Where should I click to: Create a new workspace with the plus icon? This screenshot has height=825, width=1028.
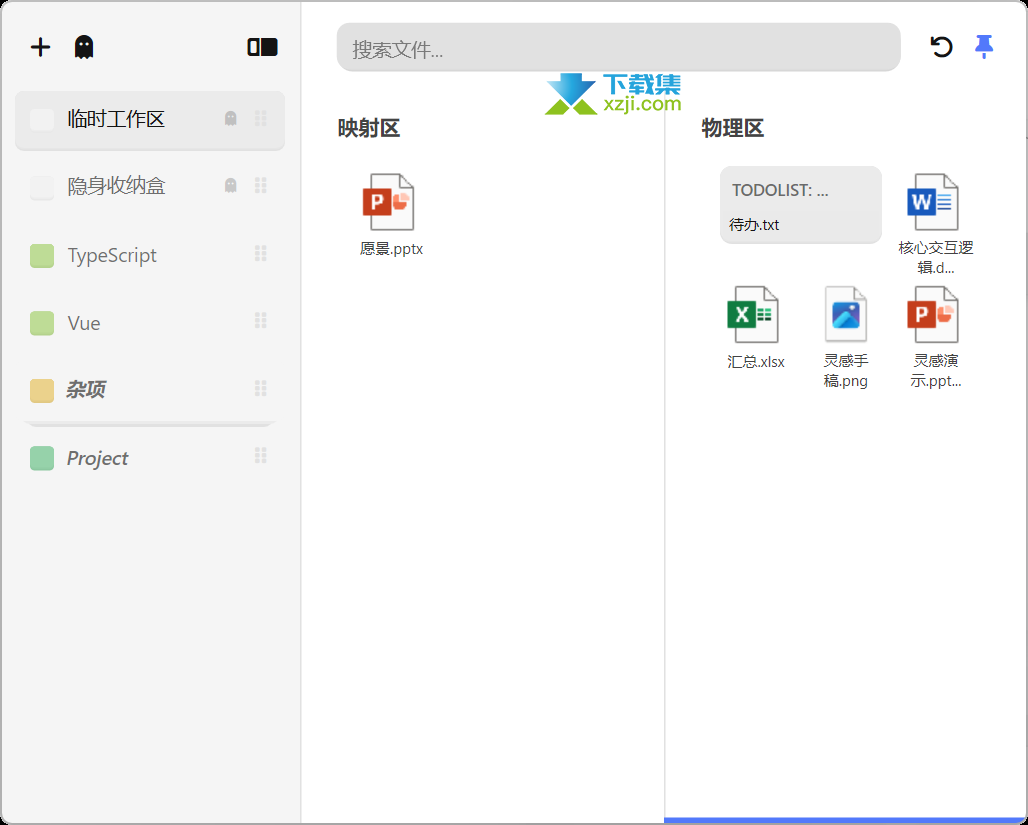(39, 46)
